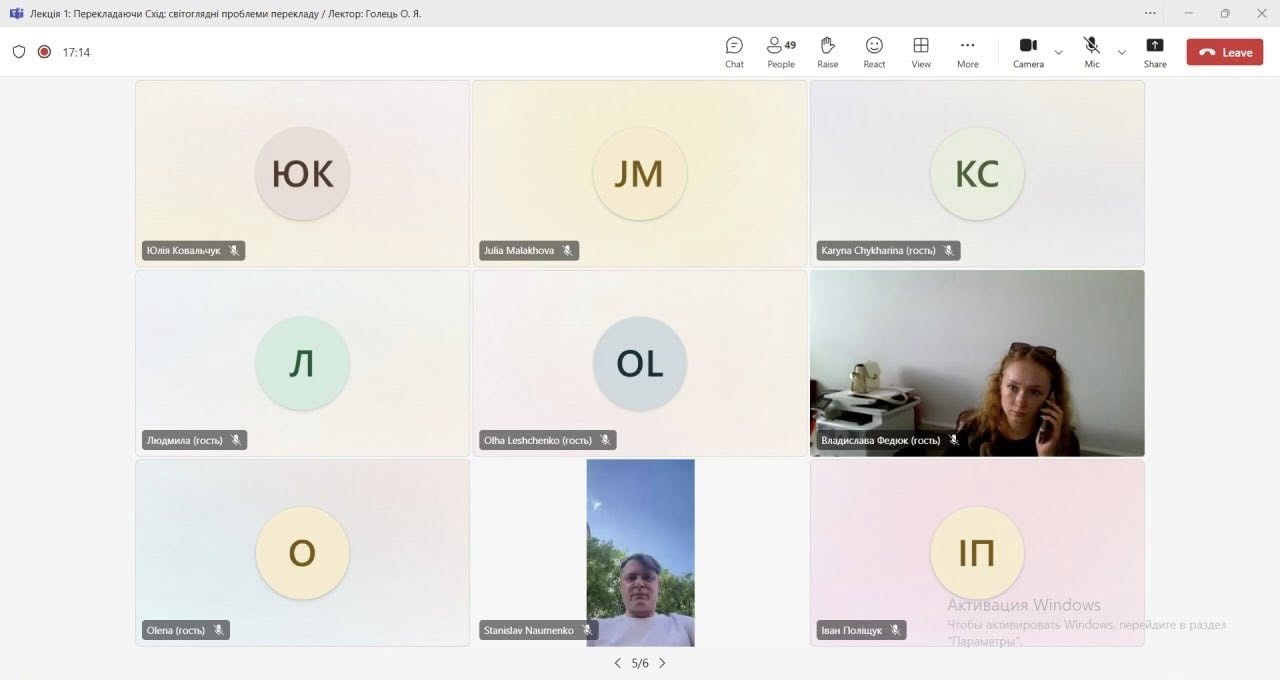
Task: Expand microphone options dropdown arrow
Action: click(1121, 52)
